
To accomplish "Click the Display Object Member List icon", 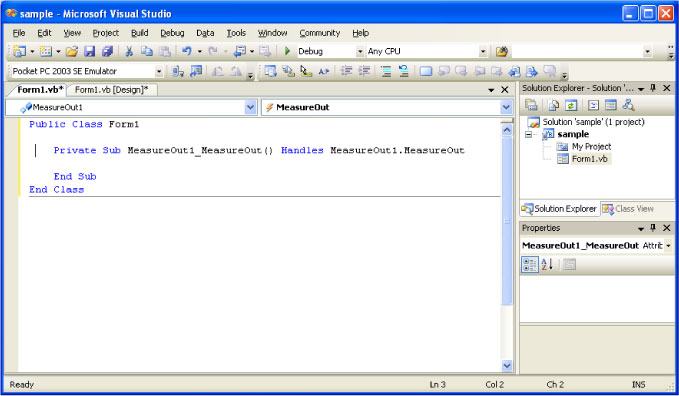I will point(270,71).
